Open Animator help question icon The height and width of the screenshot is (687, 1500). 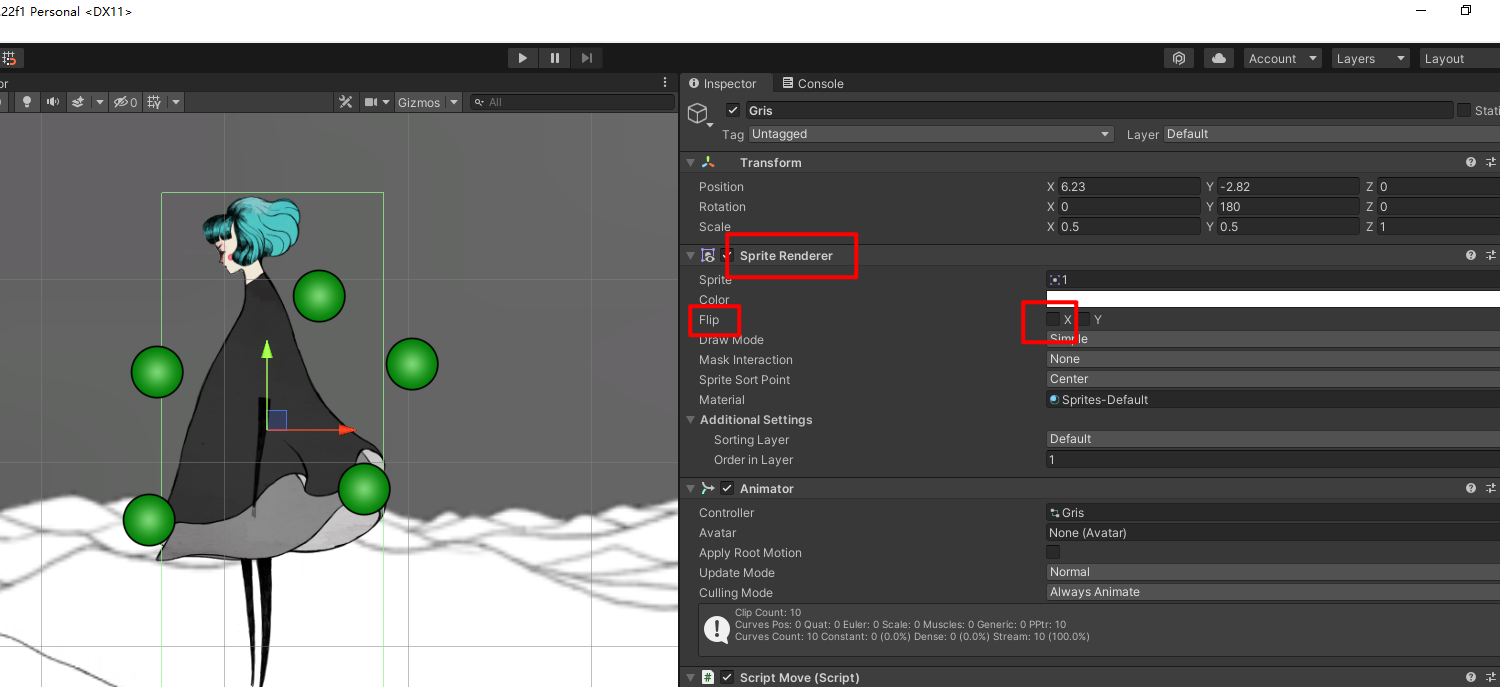click(x=1471, y=488)
